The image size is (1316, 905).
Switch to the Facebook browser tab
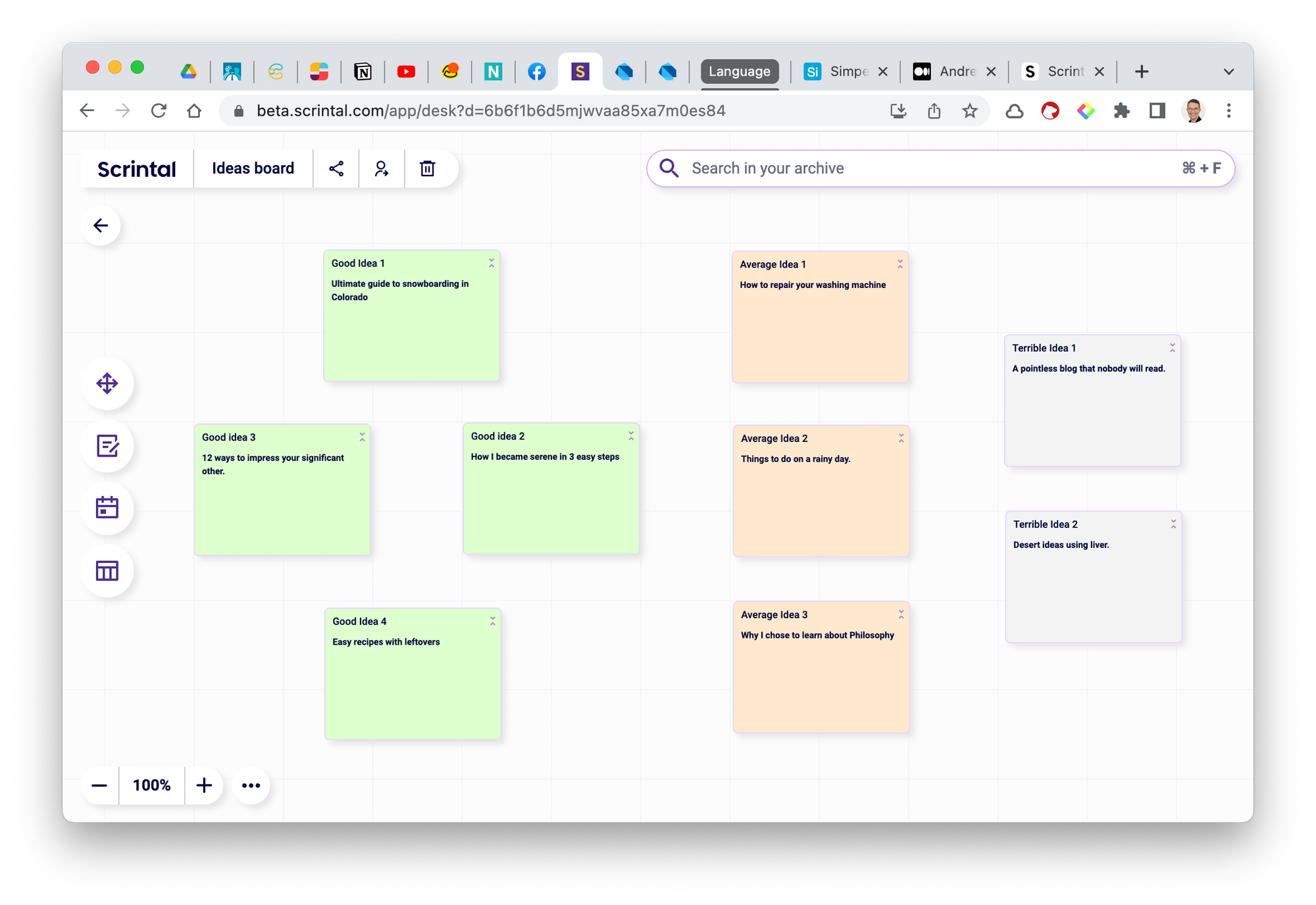(537, 72)
